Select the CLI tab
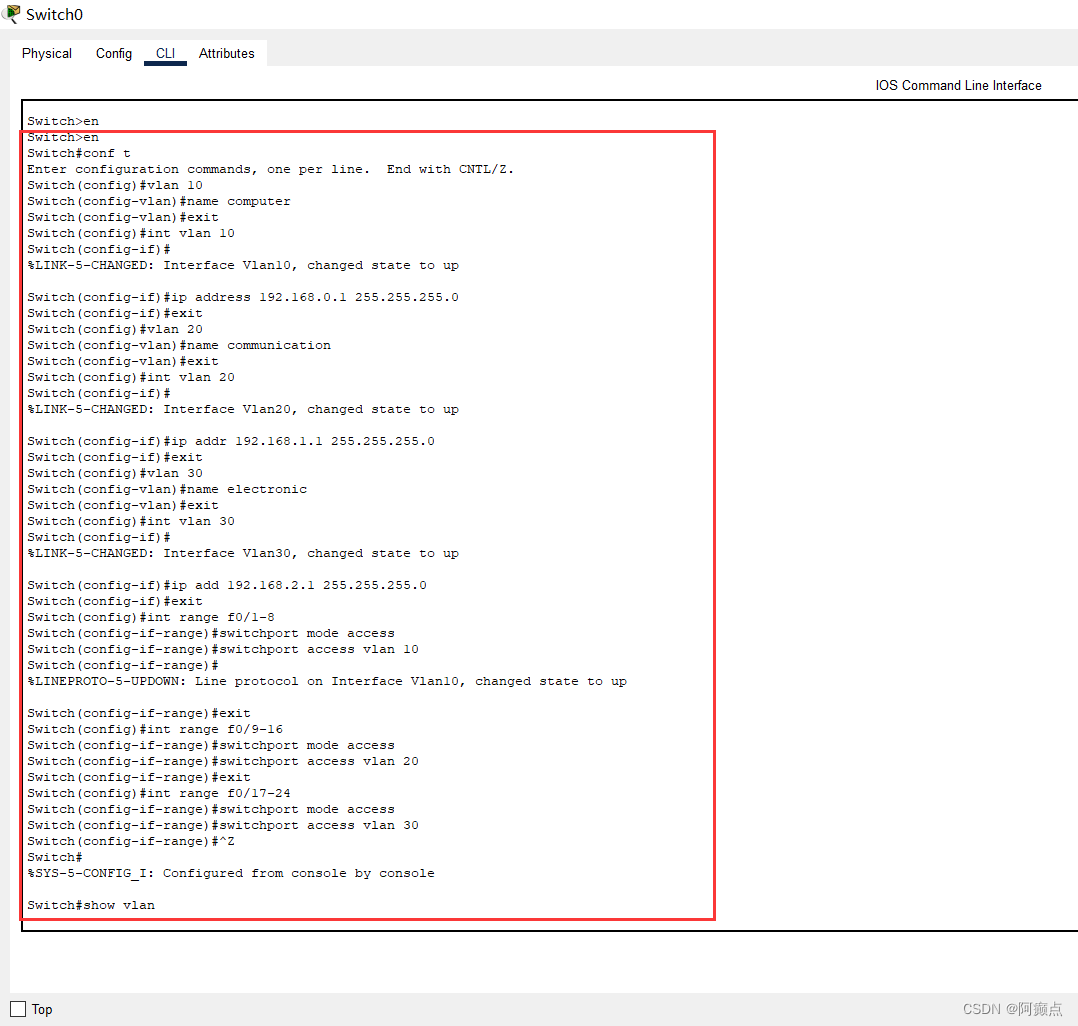The width and height of the screenshot is (1078, 1026). click(x=165, y=54)
